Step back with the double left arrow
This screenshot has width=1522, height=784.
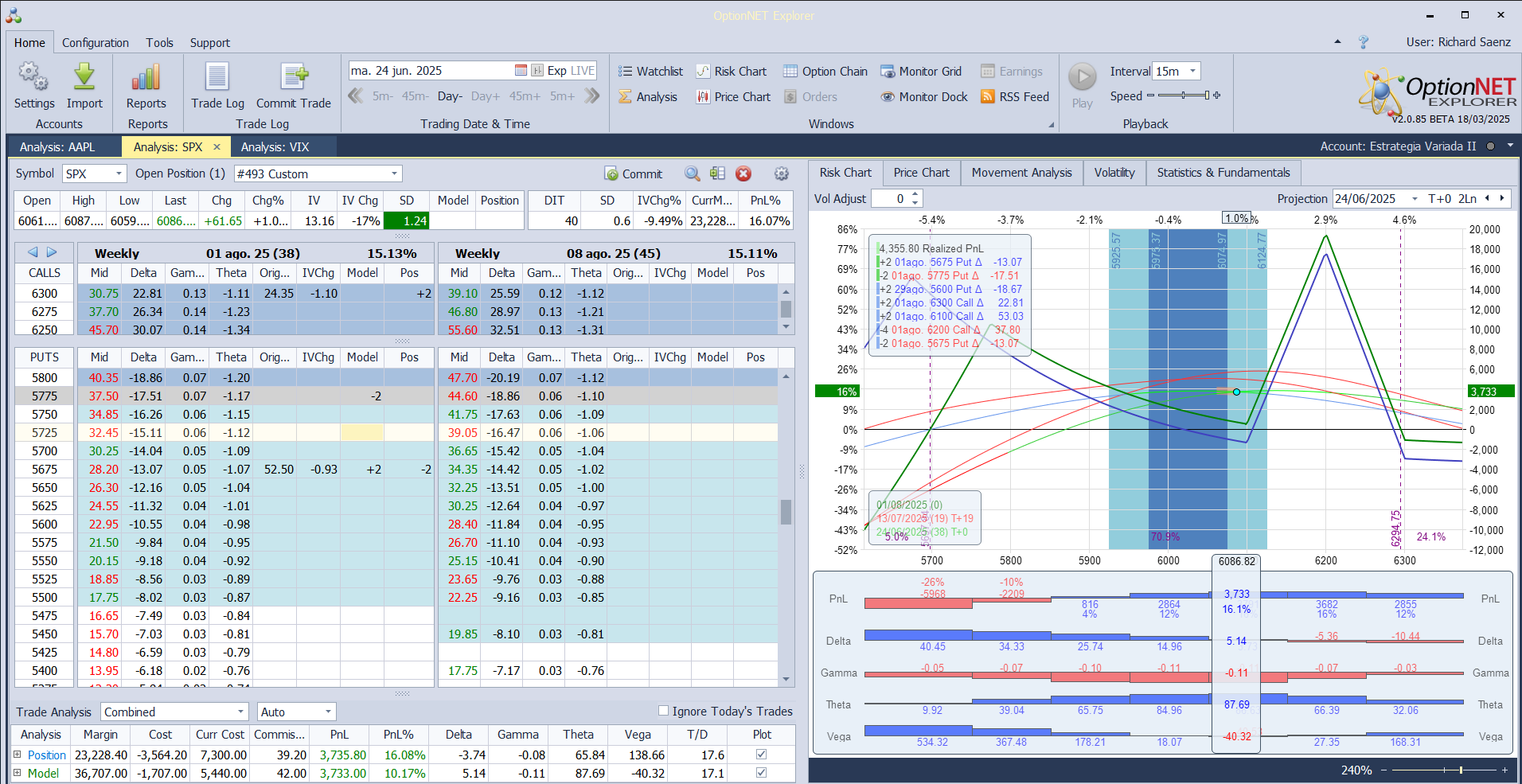tap(356, 96)
